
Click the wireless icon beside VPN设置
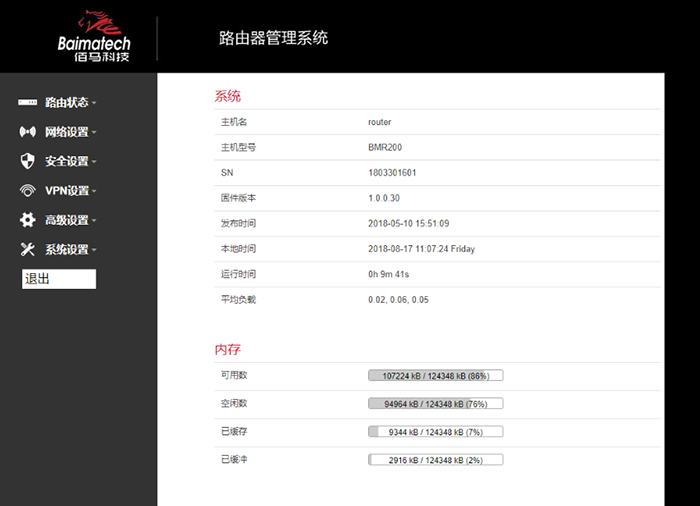point(28,191)
